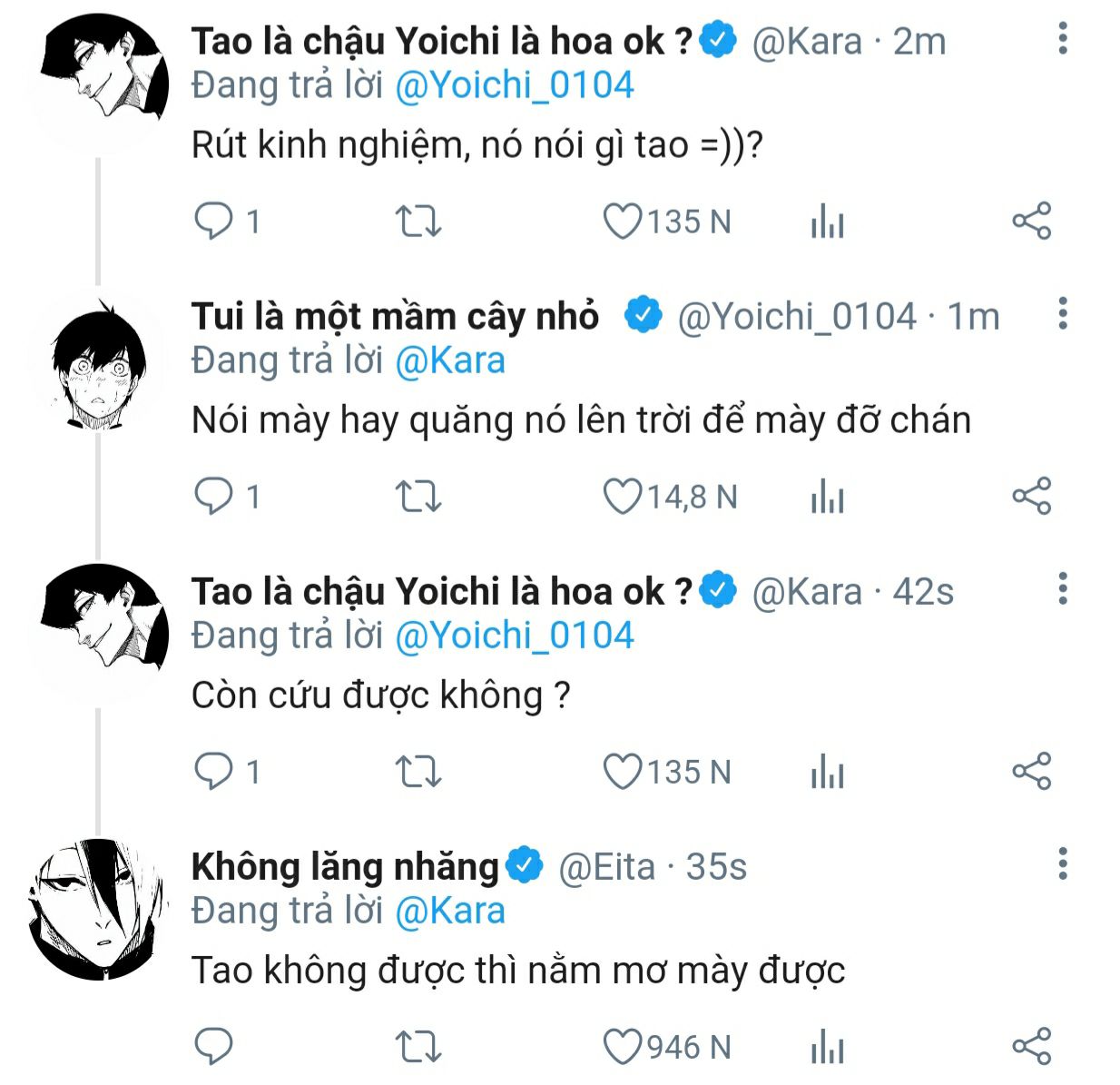
Task: Retweet Eita's "Tao không được" tweet
Action: [x=418, y=1047]
